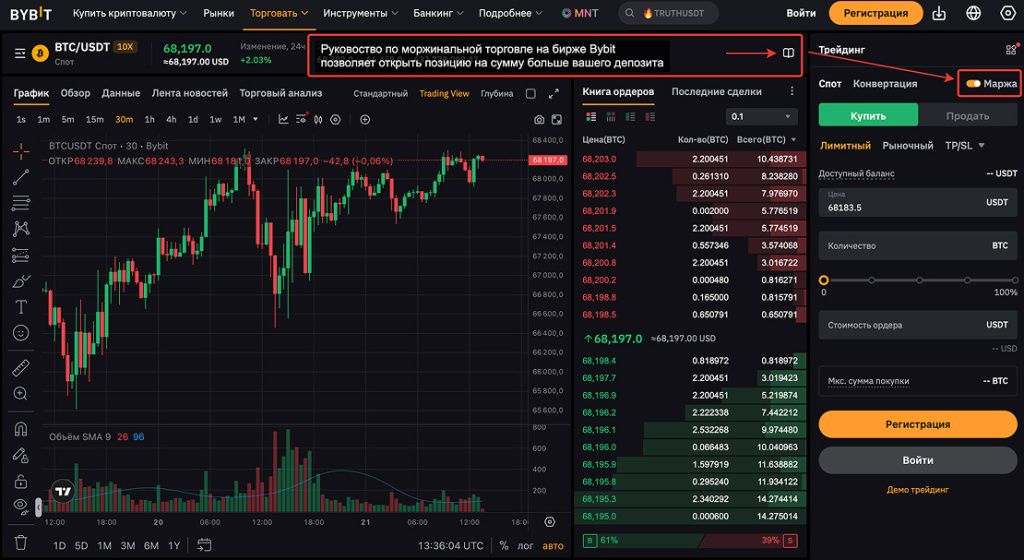Select the brush drawing tool
1024x560 pixels.
[x=21, y=281]
